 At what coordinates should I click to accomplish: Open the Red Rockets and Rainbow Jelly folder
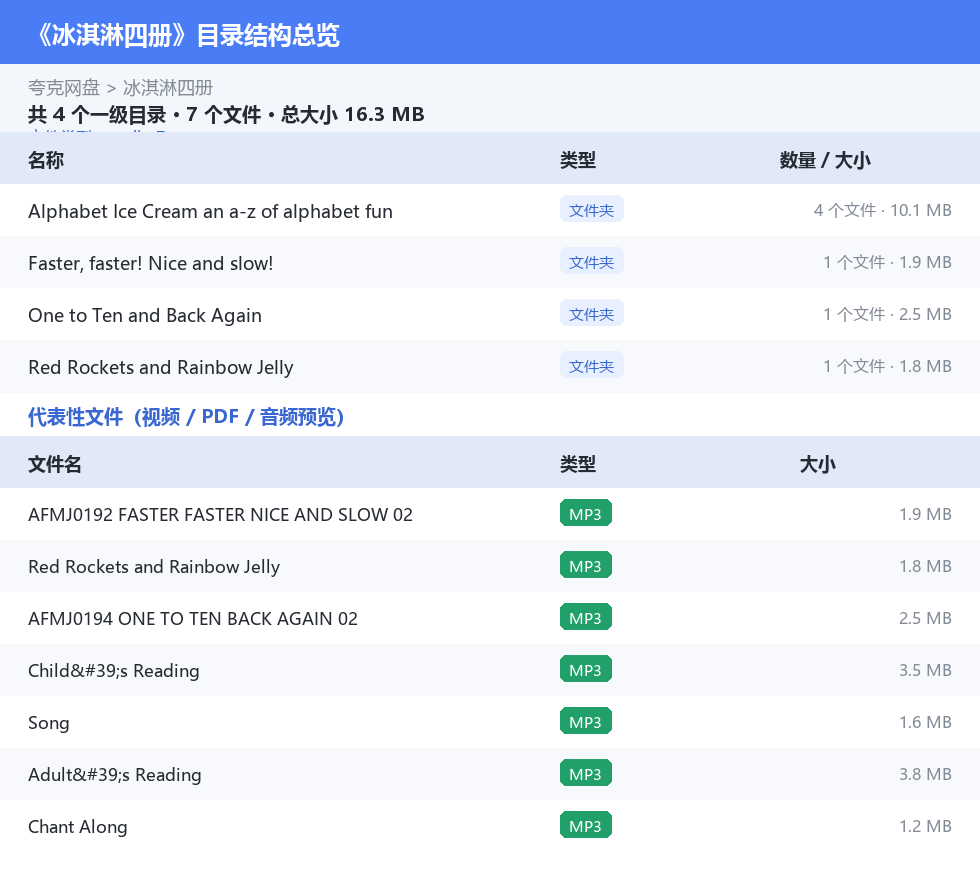coord(490,366)
